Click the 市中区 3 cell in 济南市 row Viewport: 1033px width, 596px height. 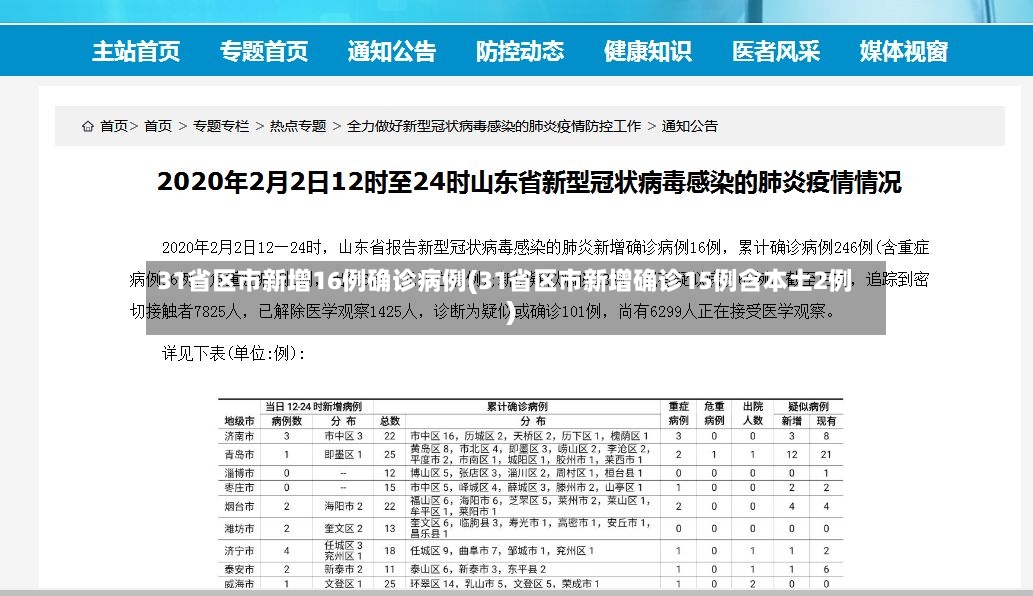coord(343,436)
